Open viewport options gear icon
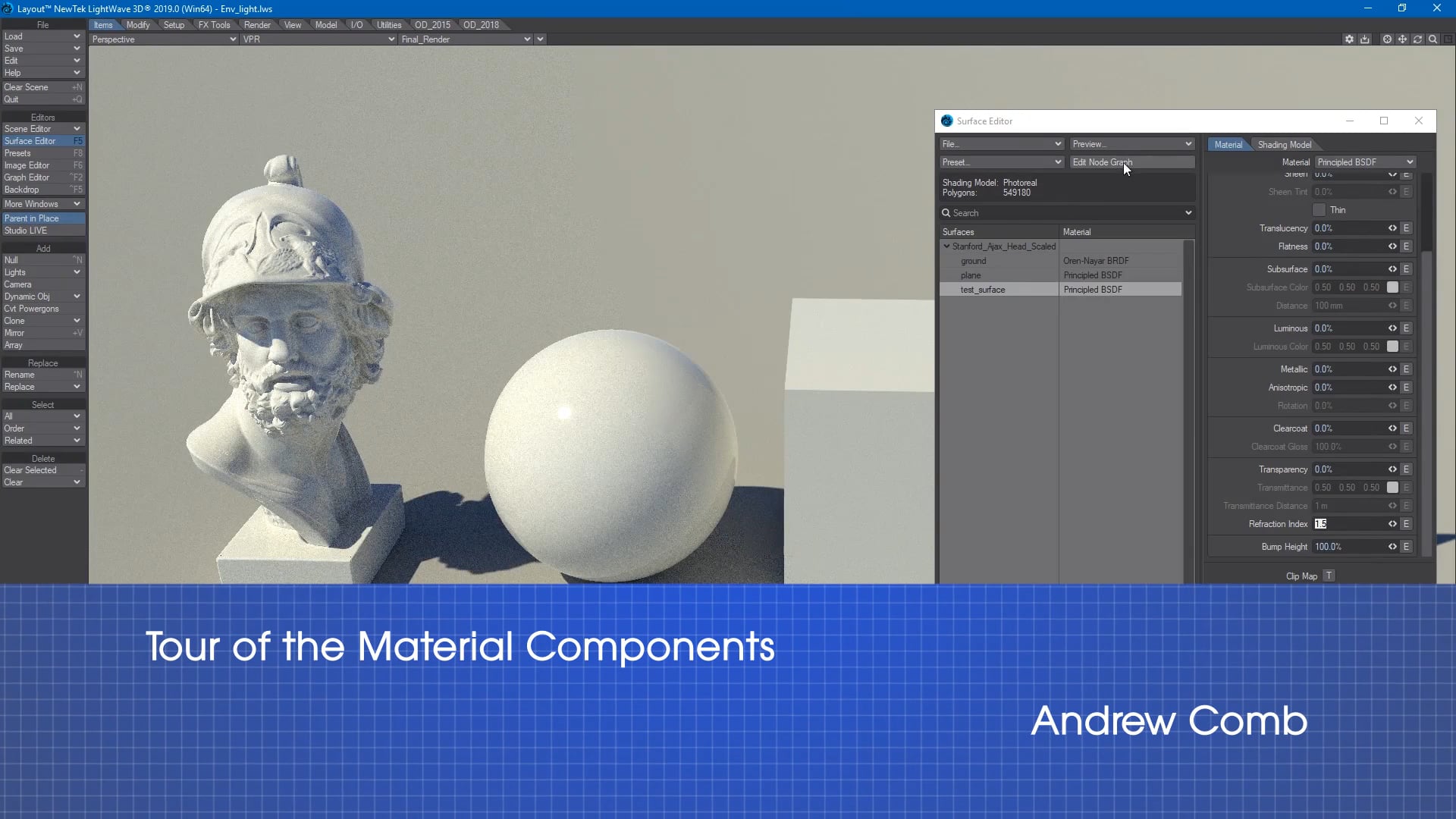This screenshot has width=1456, height=819. [1349, 39]
